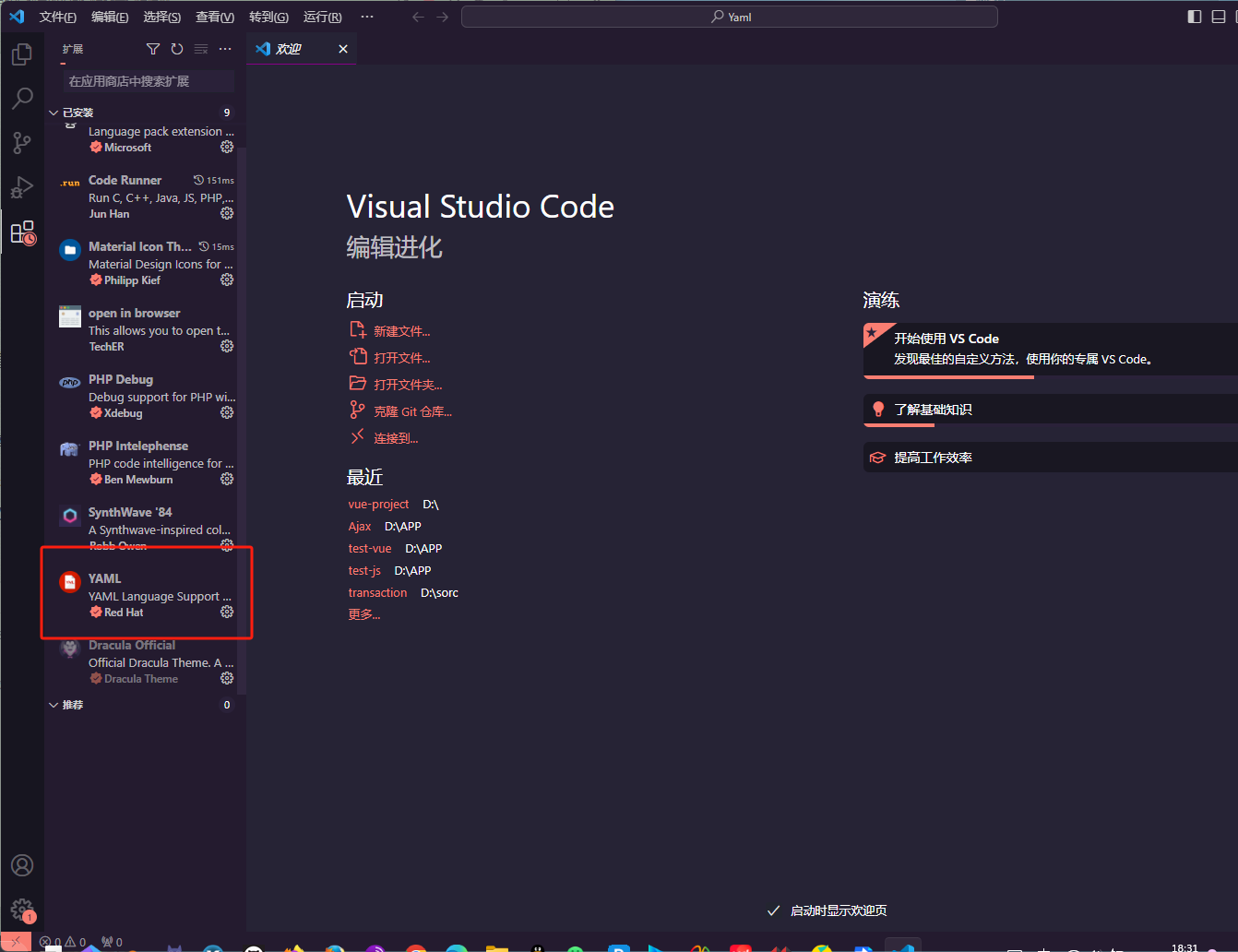Open recent project transaction
Screen dimensions: 1238x952
click(377, 593)
